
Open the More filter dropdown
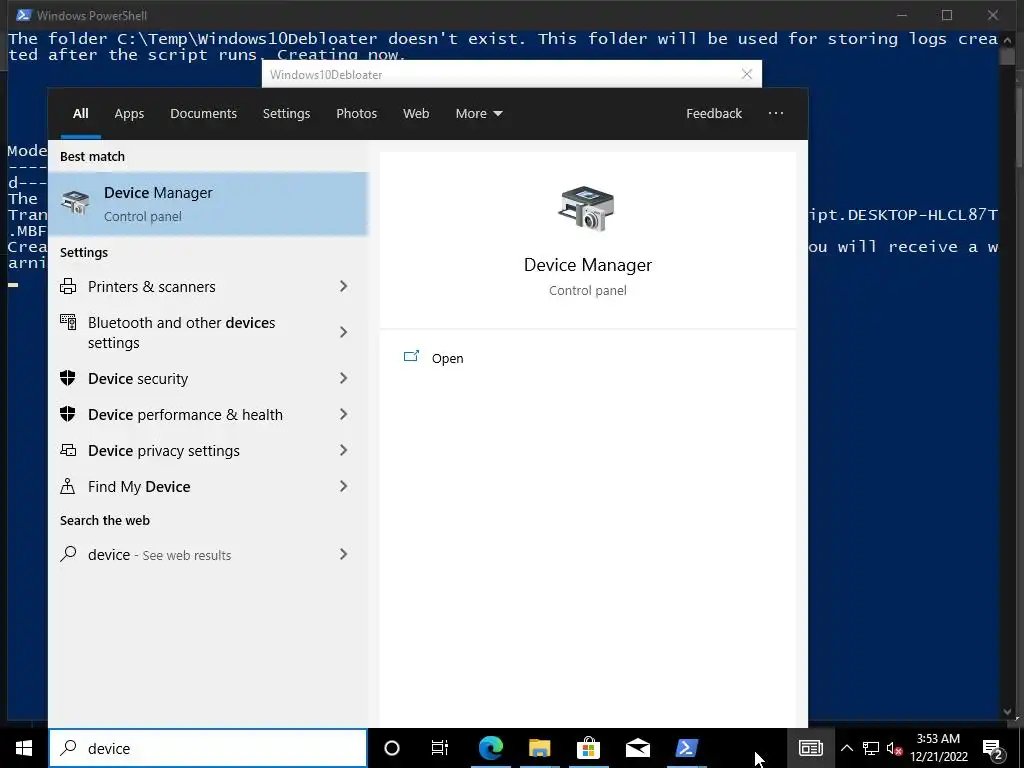tap(479, 113)
